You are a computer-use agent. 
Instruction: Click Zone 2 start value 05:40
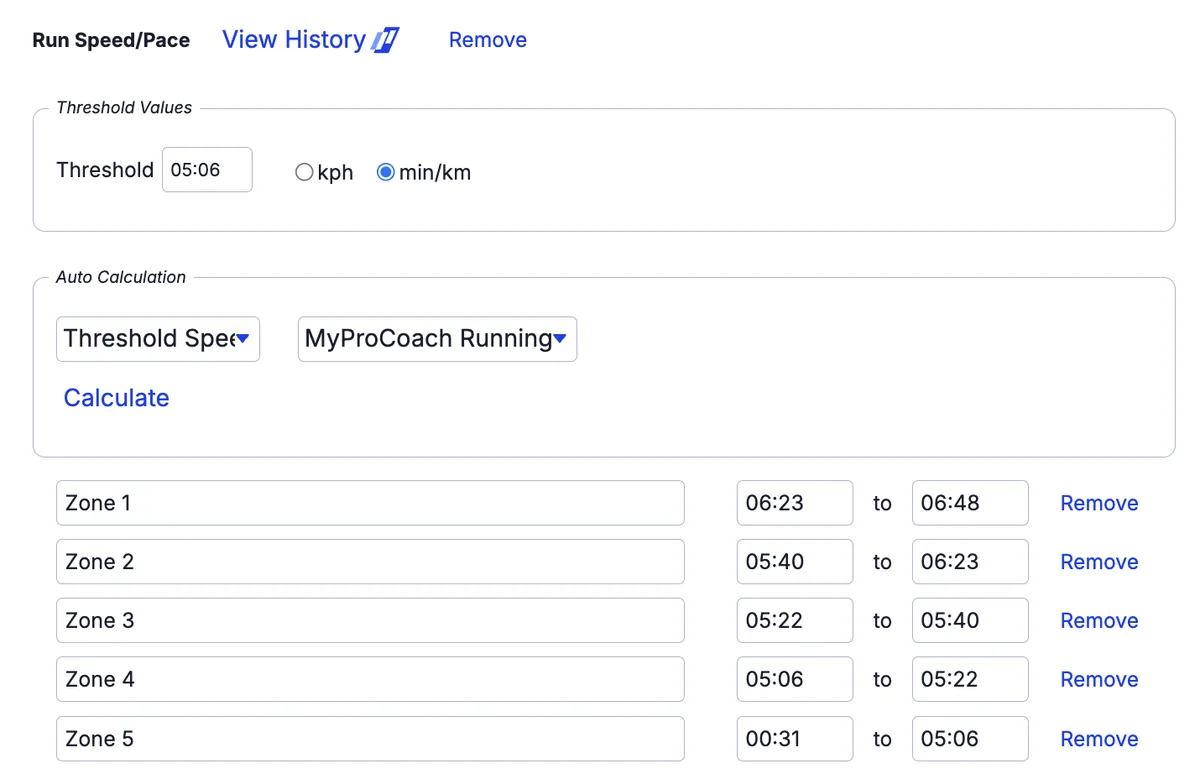[795, 562]
